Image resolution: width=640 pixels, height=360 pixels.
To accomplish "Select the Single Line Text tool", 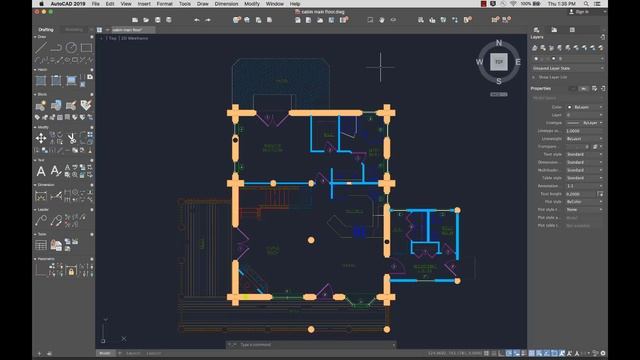I will 56,171.
